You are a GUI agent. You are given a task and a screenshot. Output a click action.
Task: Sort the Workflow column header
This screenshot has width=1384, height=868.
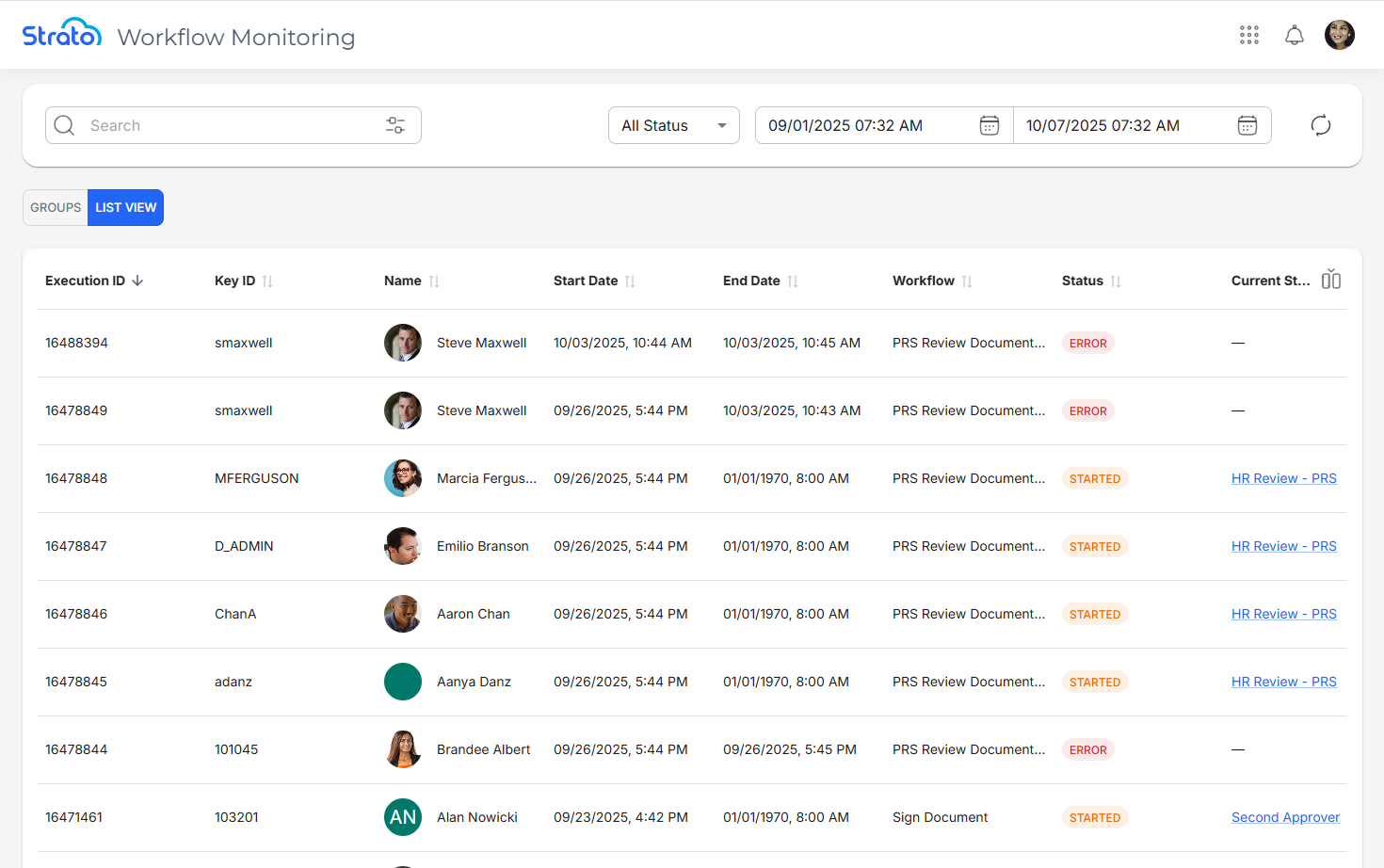pos(967,281)
